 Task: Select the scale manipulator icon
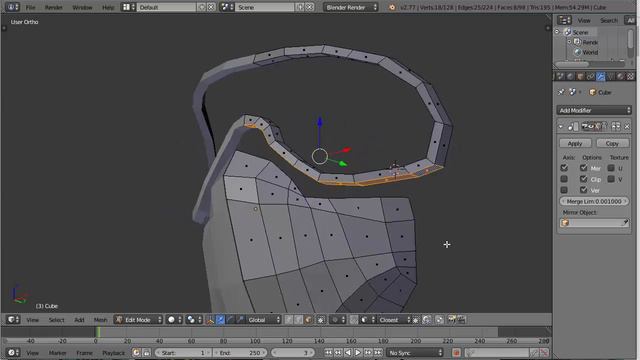(240, 320)
